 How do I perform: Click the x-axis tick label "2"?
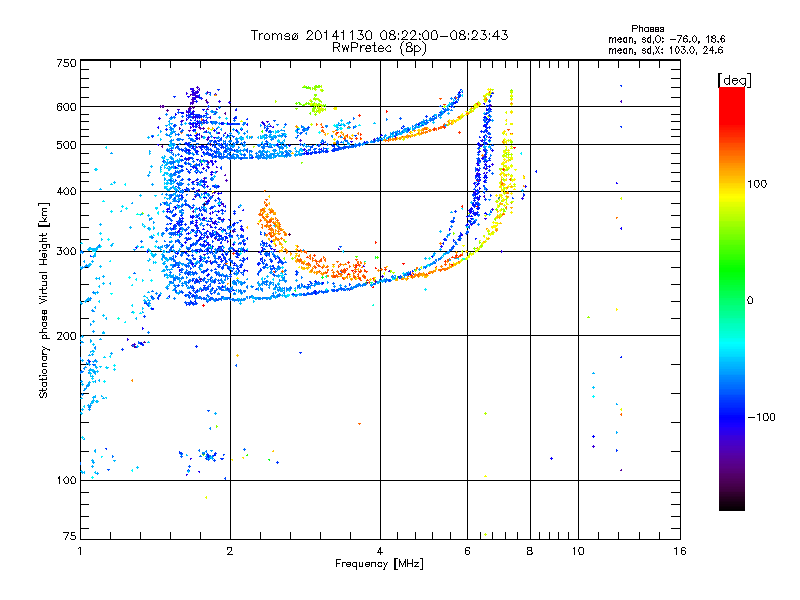click(x=230, y=551)
